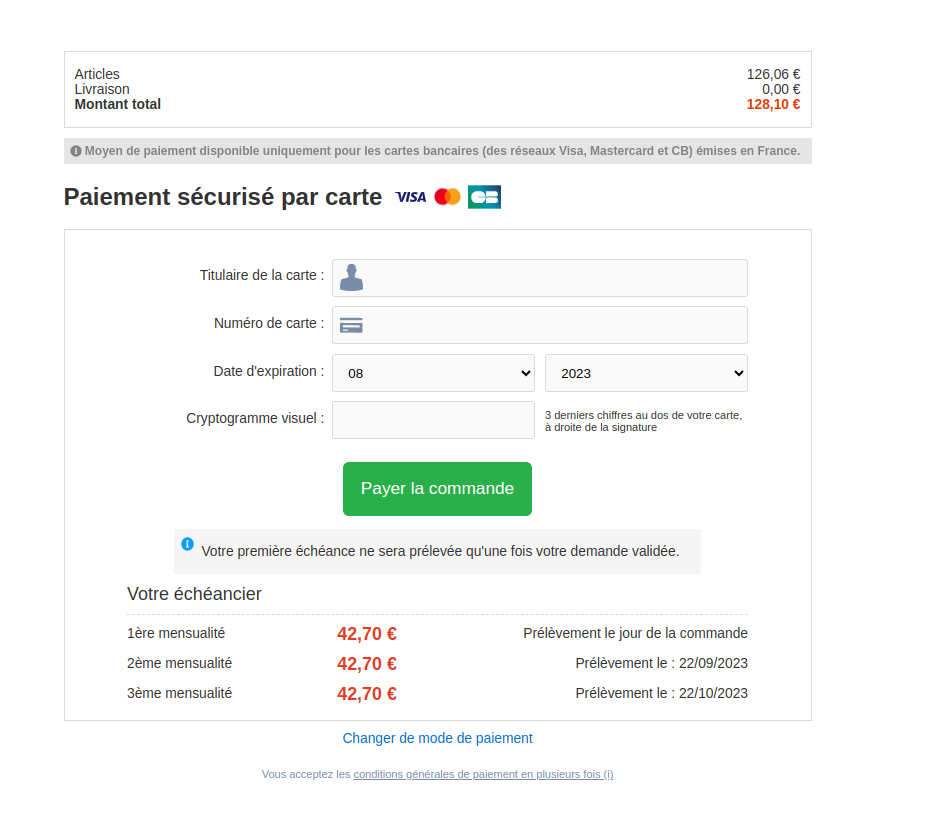This screenshot has height=834, width=951.
Task: Click the Paiement sécurisé par carte heading
Action: point(223,197)
